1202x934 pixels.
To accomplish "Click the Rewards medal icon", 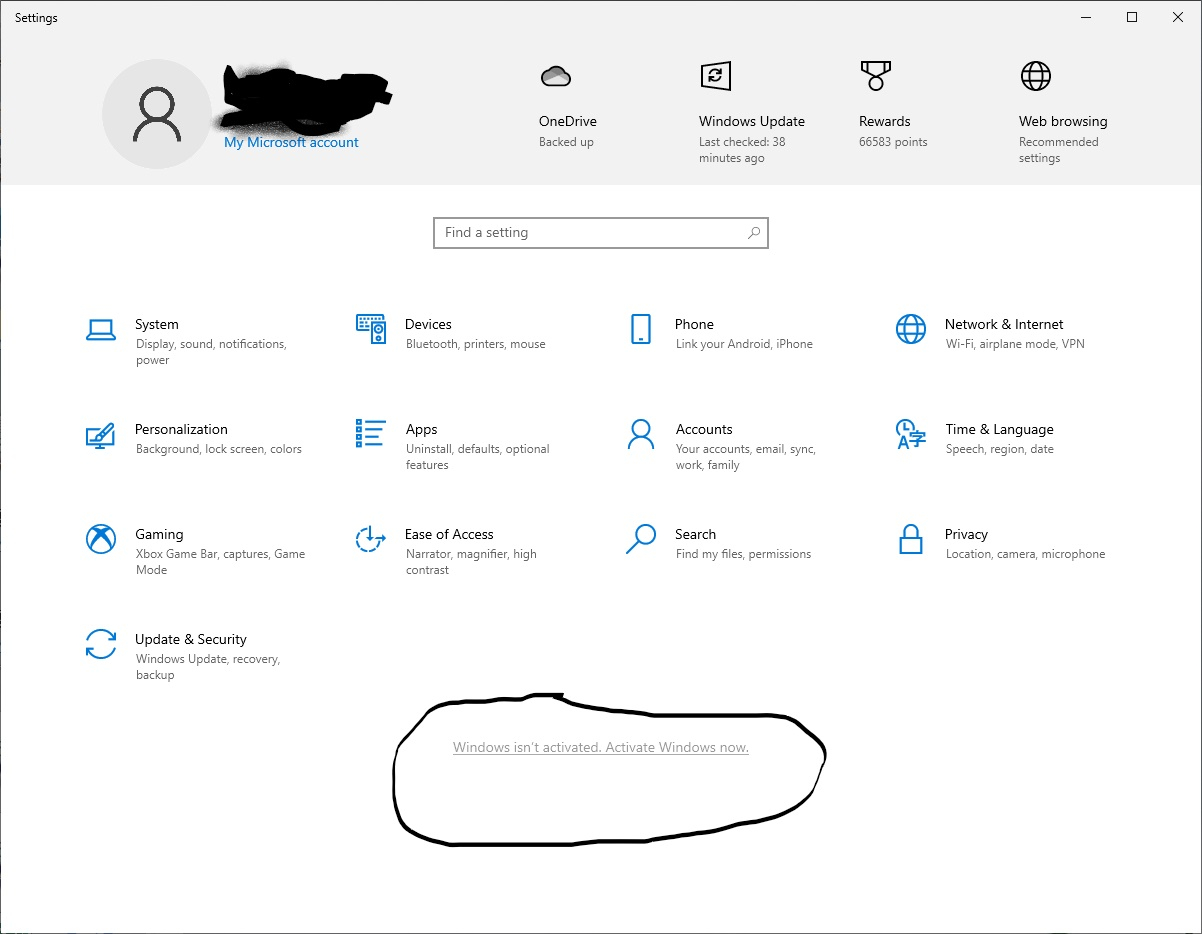I will click(874, 76).
